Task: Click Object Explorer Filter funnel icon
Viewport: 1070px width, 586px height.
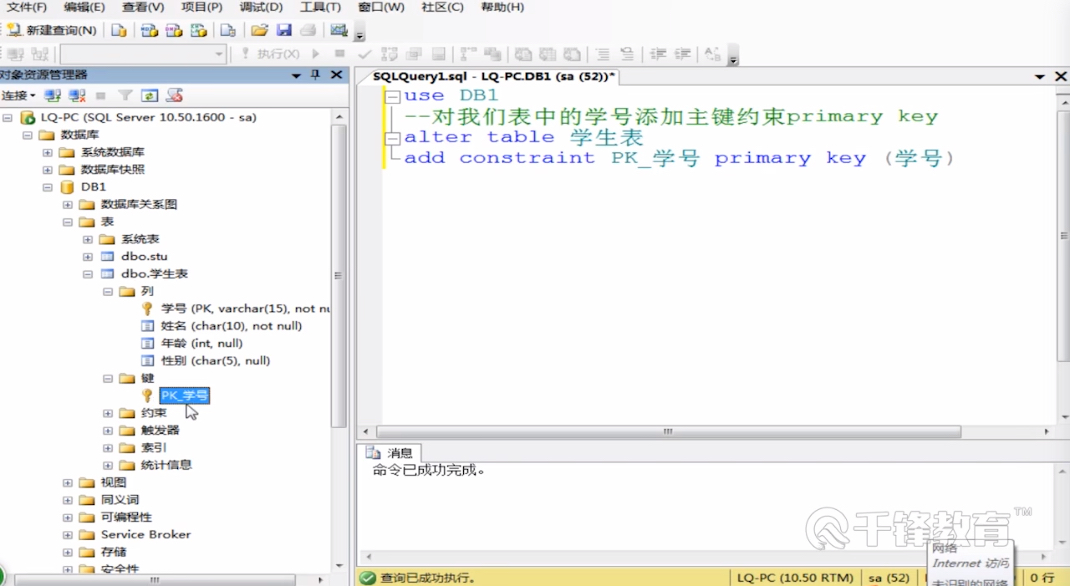Action: coord(125,96)
